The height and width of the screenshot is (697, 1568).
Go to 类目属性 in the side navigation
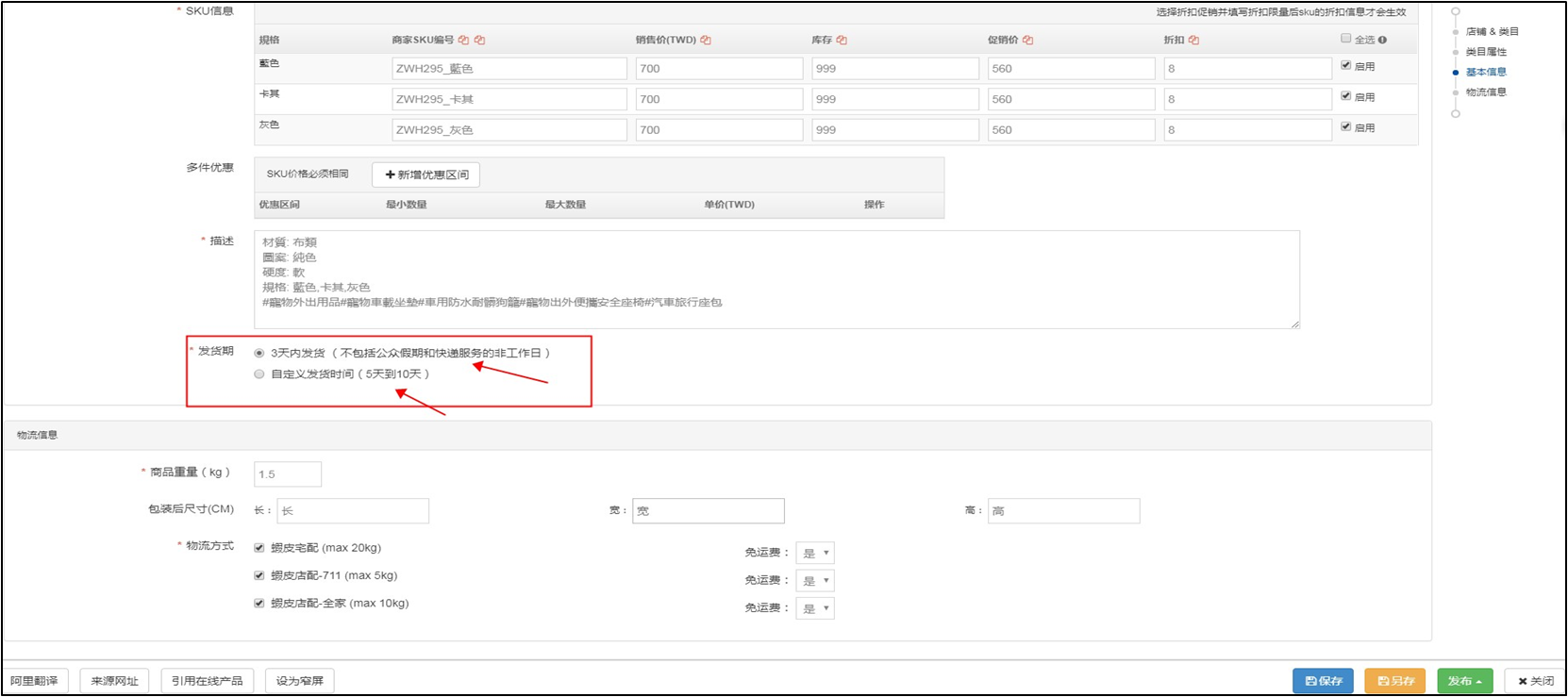coord(1485,52)
